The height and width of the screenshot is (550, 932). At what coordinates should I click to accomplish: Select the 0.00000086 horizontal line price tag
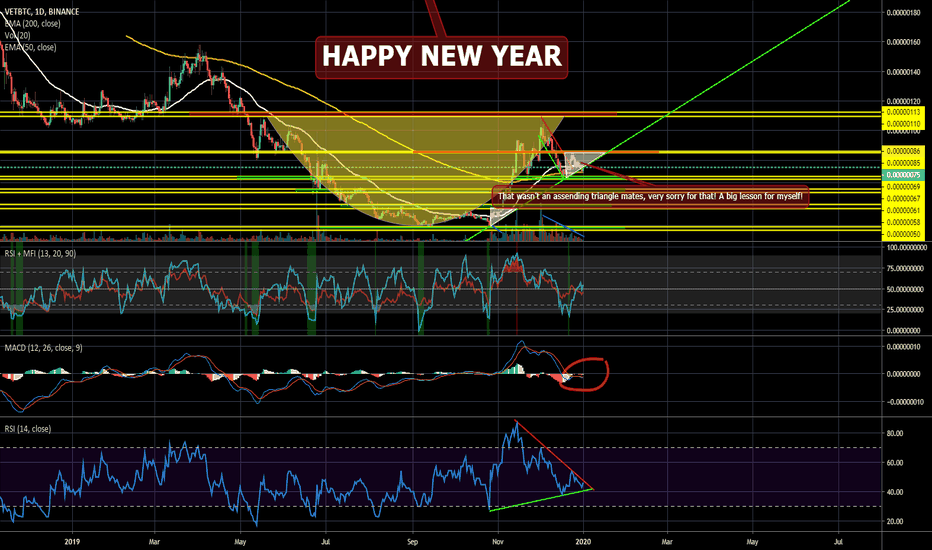point(903,151)
